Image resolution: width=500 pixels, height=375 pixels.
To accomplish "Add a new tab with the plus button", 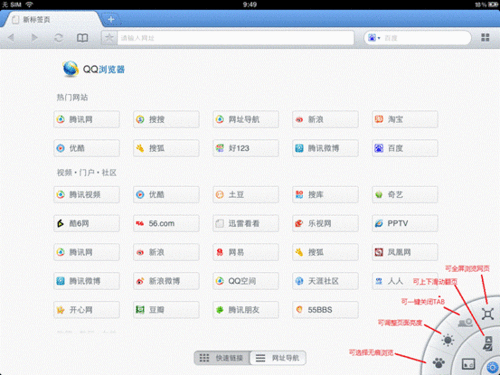I will [x=111, y=19].
